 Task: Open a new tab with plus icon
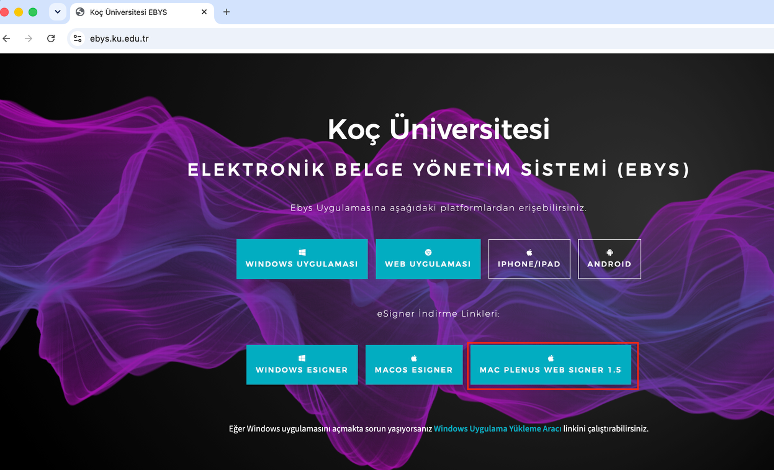pos(227,12)
